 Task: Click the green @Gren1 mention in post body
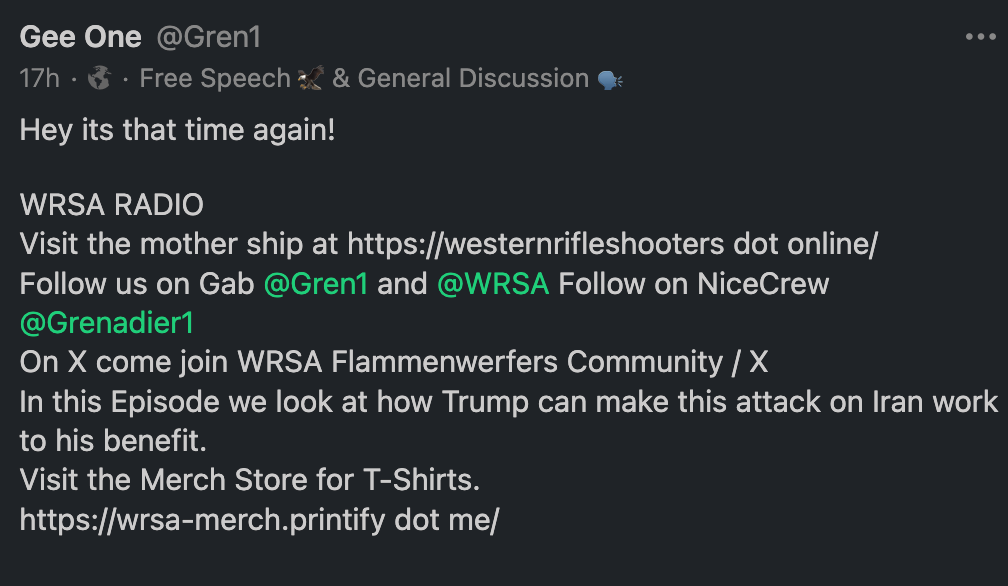(x=316, y=284)
